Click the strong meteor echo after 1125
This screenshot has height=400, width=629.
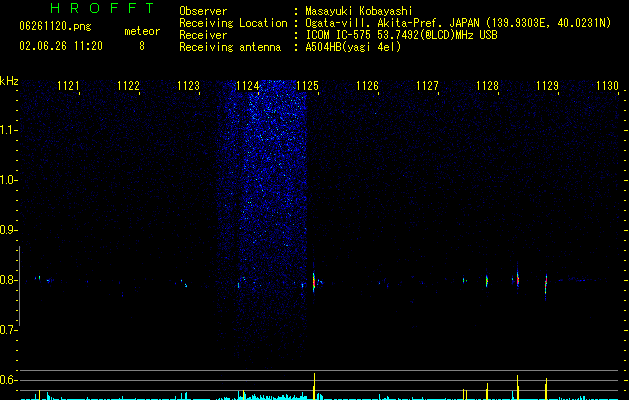point(314,282)
